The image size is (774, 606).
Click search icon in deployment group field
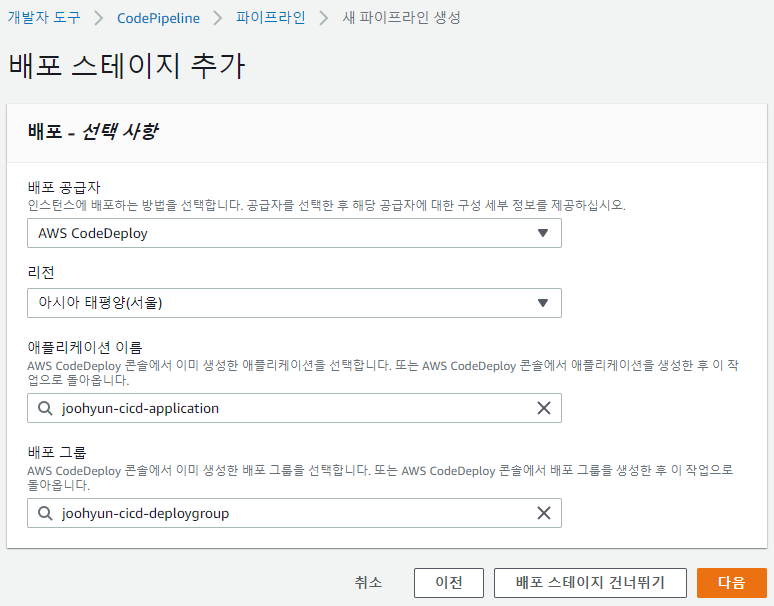coord(45,513)
